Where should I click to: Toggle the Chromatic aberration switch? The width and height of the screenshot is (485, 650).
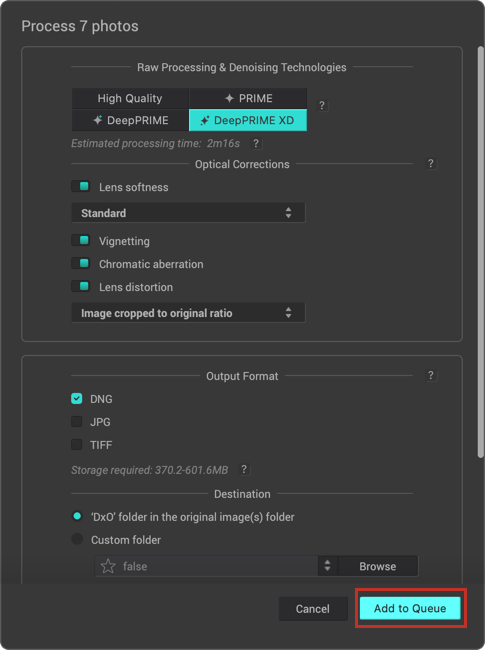(80, 264)
